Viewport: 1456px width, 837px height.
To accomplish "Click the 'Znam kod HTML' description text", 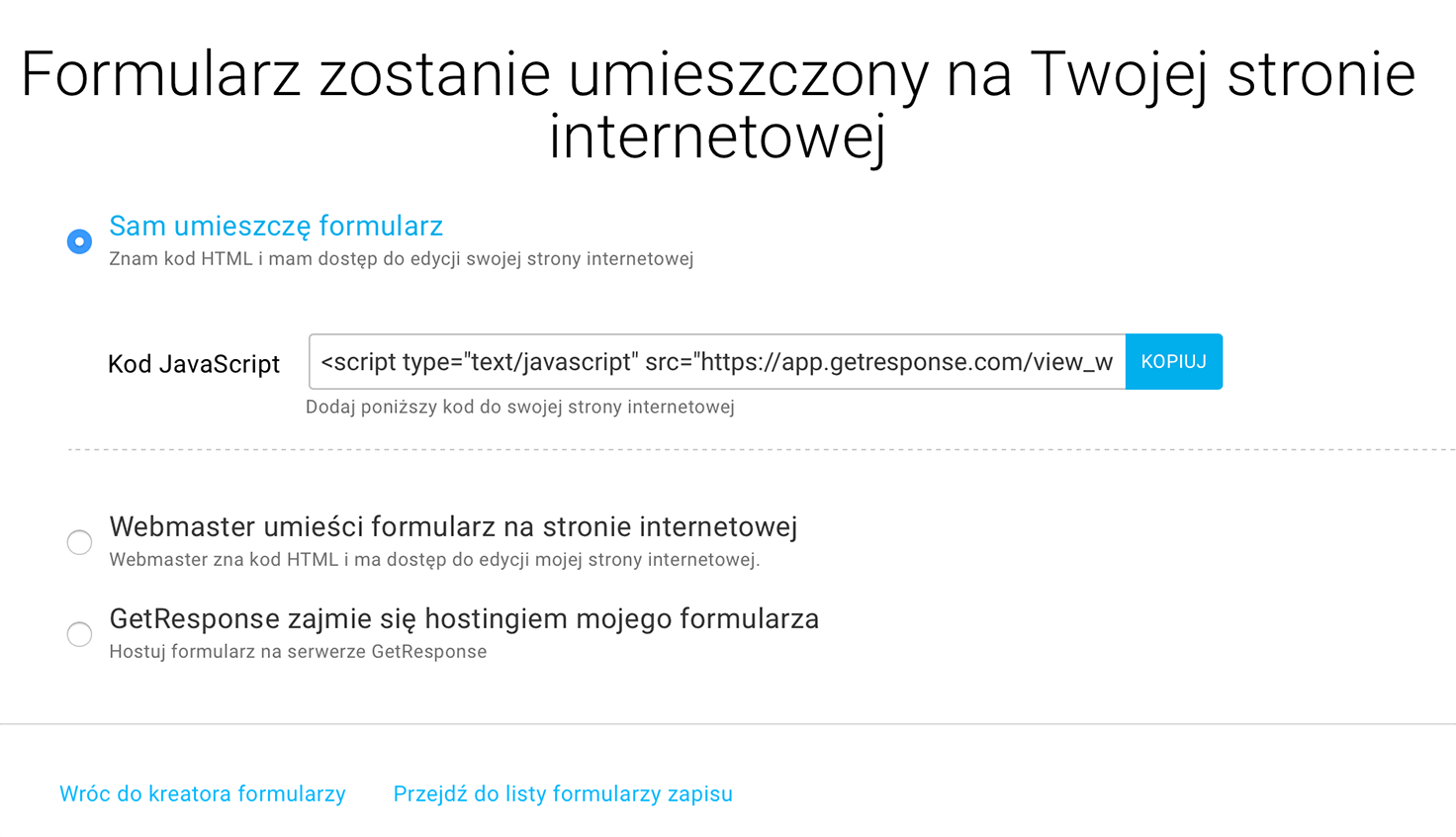I will pos(402,259).
